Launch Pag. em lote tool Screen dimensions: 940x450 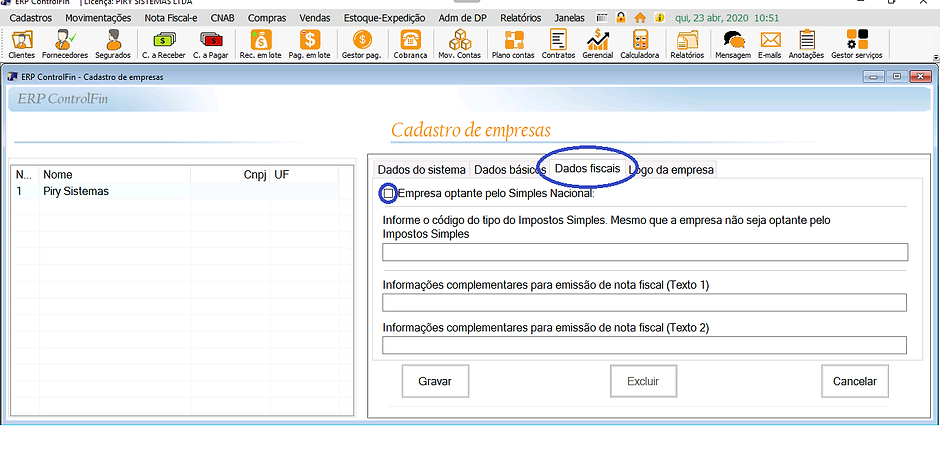coord(309,45)
